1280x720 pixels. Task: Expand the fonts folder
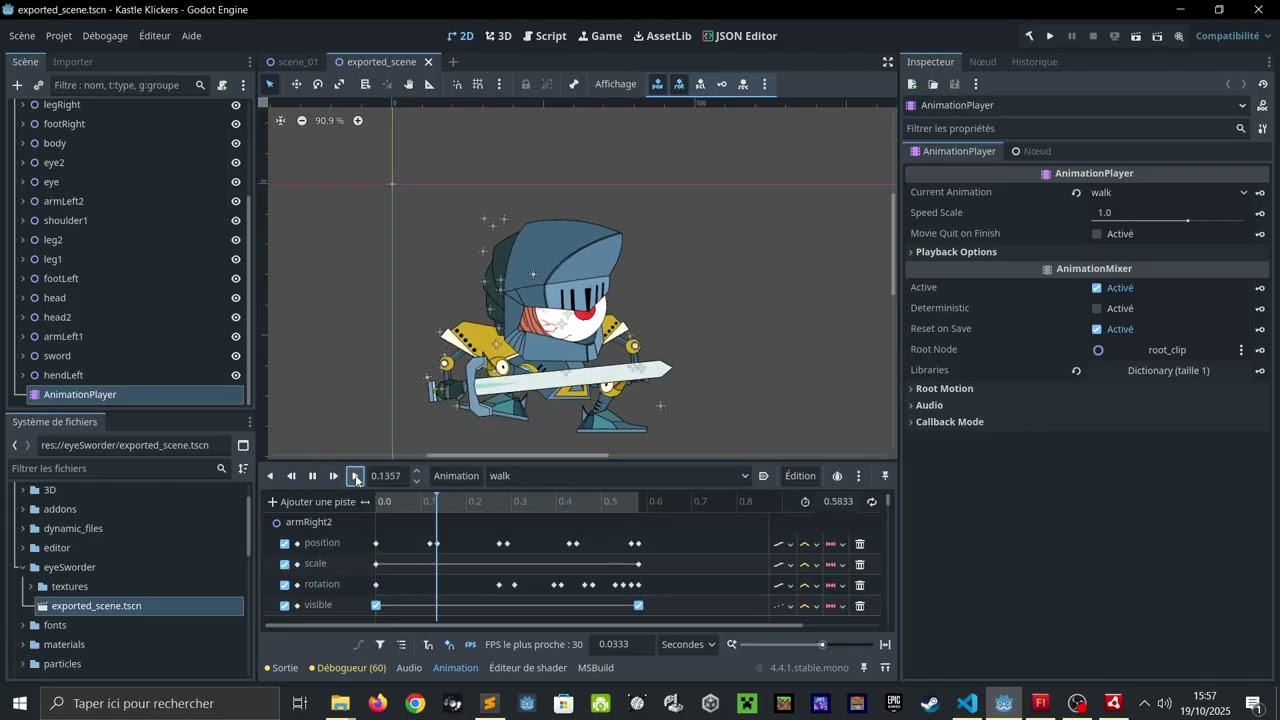pos(22,626)
